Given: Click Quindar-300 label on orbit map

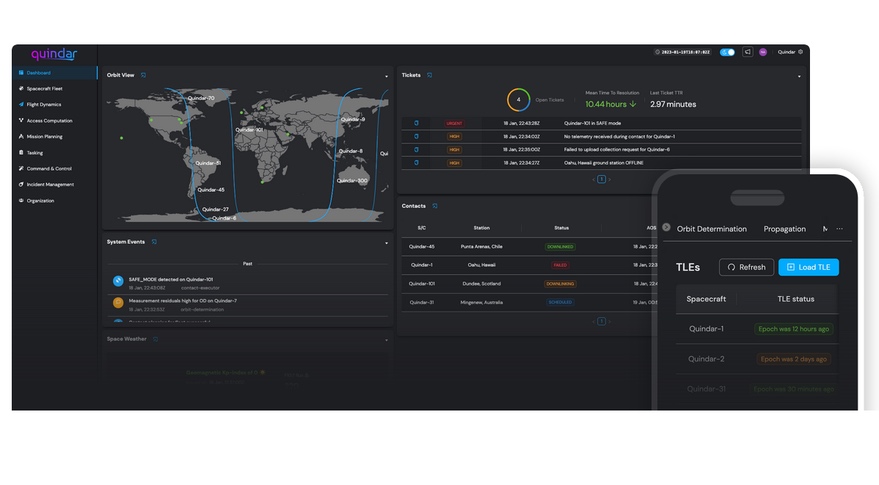Looking at the screenshot, I should coord(352,181).
